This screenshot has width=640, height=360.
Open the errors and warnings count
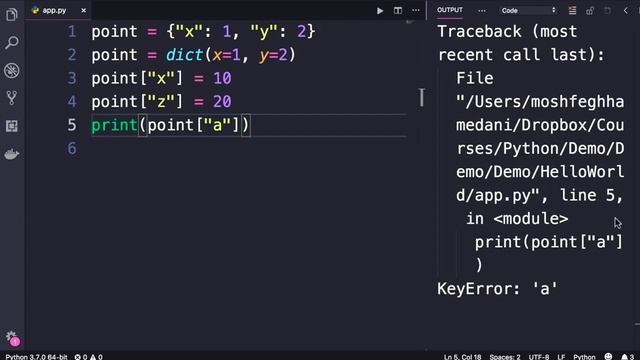[x=88, y=357]
